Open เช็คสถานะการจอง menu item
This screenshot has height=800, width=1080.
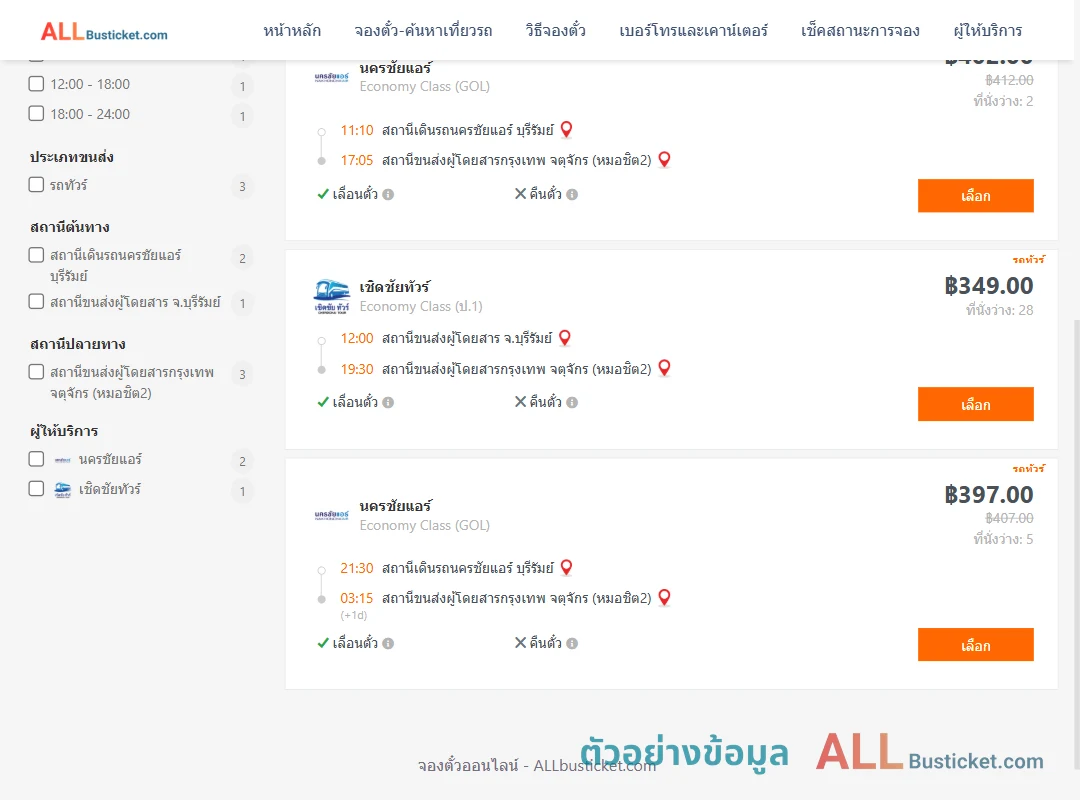[x=860, y=31]
